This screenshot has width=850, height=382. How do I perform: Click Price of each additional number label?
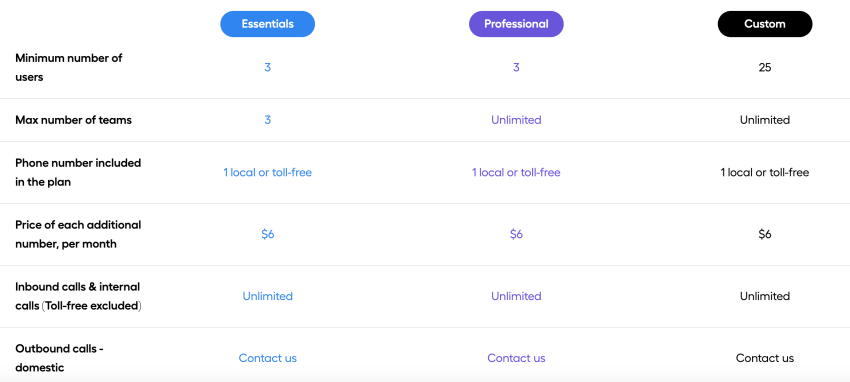(x=78, y=234)
